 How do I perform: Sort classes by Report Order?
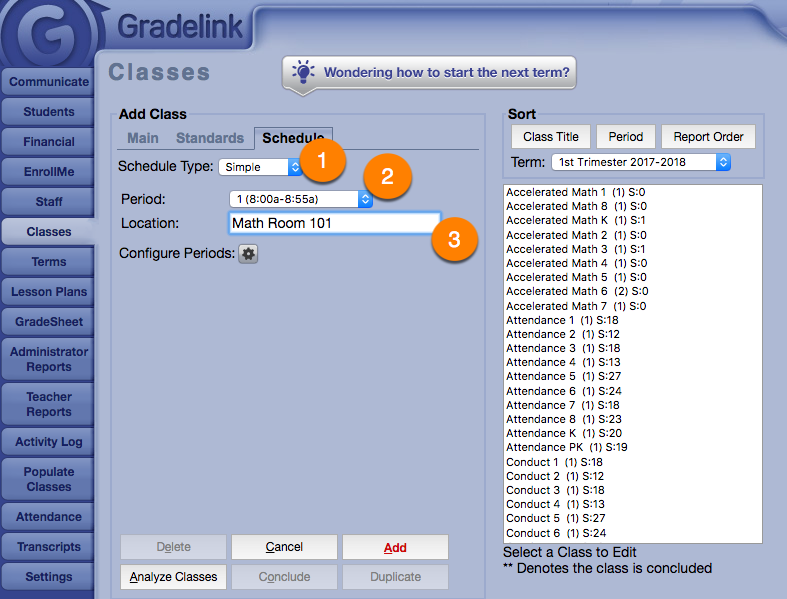click(708, 137)
